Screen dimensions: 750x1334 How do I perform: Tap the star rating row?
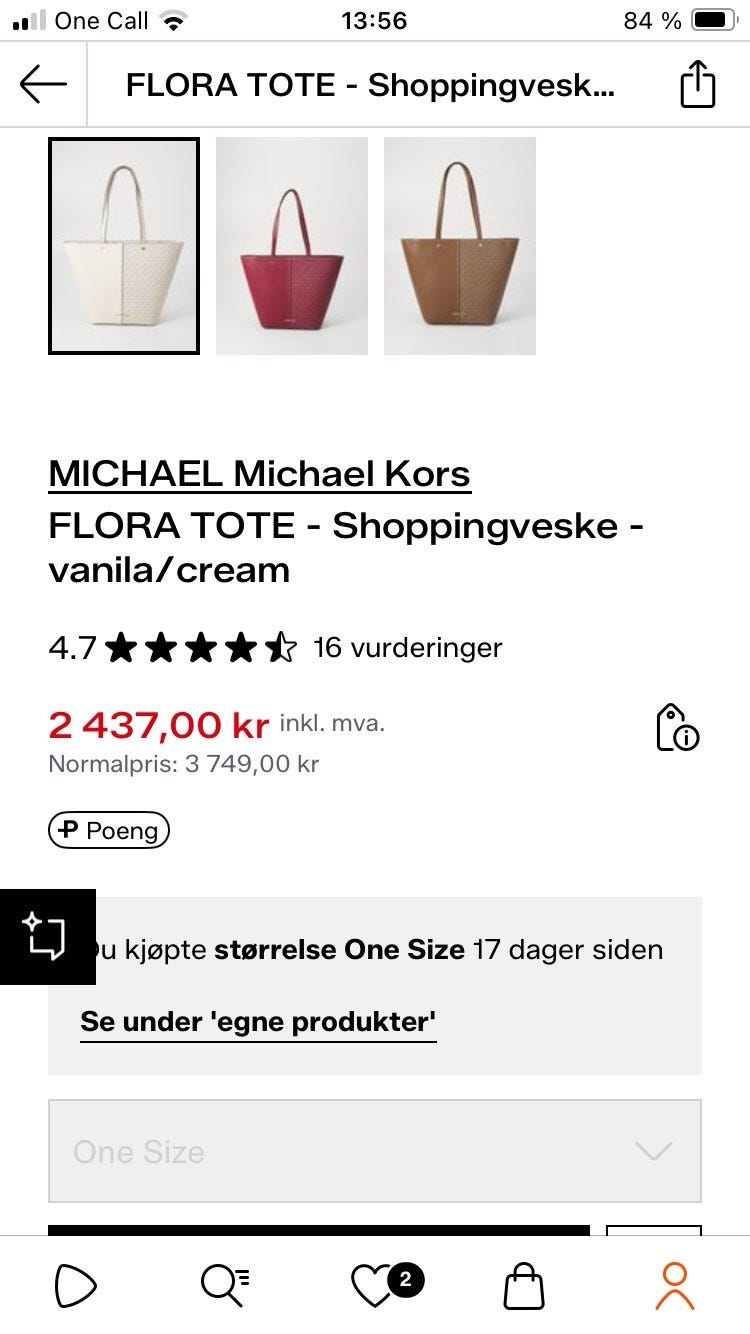(200, 648)
